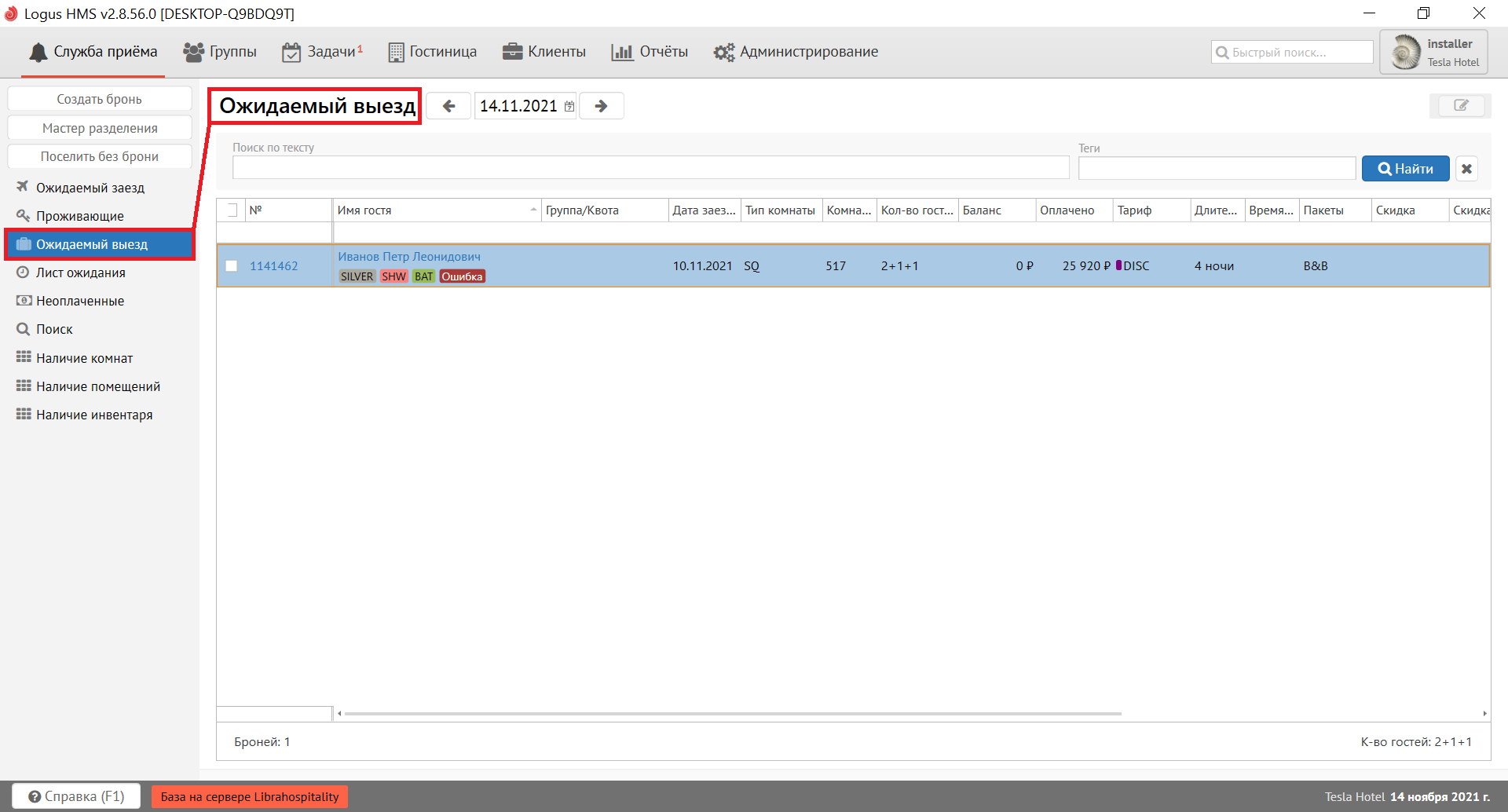
Task: Sort by Имя гостя column header
Action: [437, 210]
